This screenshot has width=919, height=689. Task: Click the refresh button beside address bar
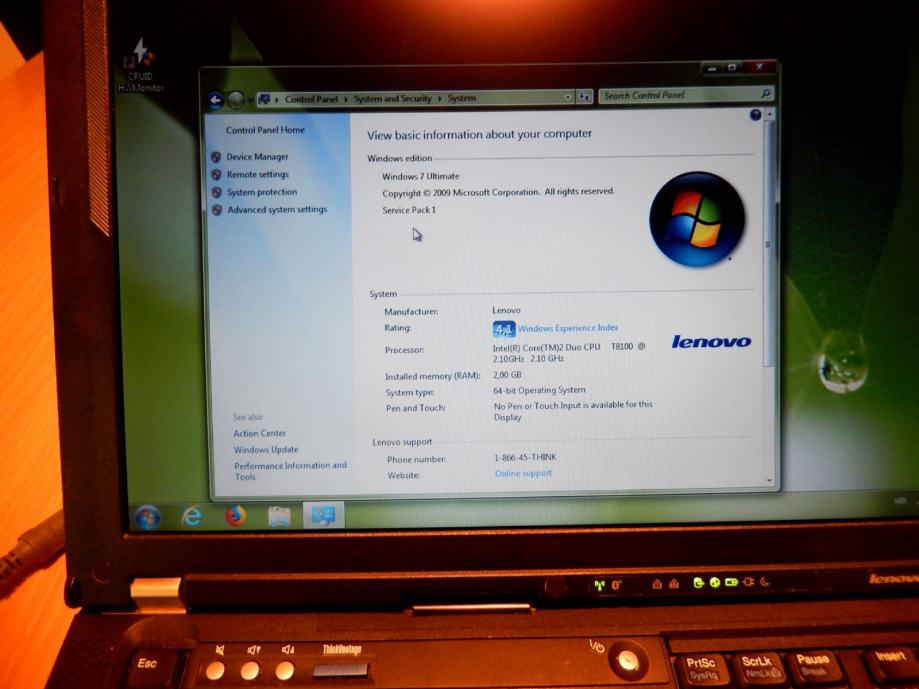pos(584,97)
